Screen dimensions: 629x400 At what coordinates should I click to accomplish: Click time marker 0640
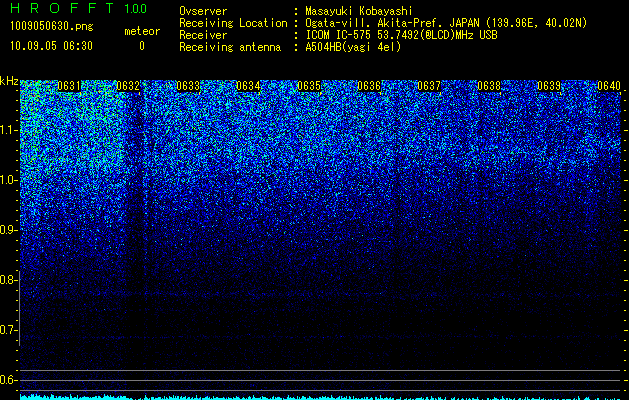pyautogui.click(x=609, y=86)
